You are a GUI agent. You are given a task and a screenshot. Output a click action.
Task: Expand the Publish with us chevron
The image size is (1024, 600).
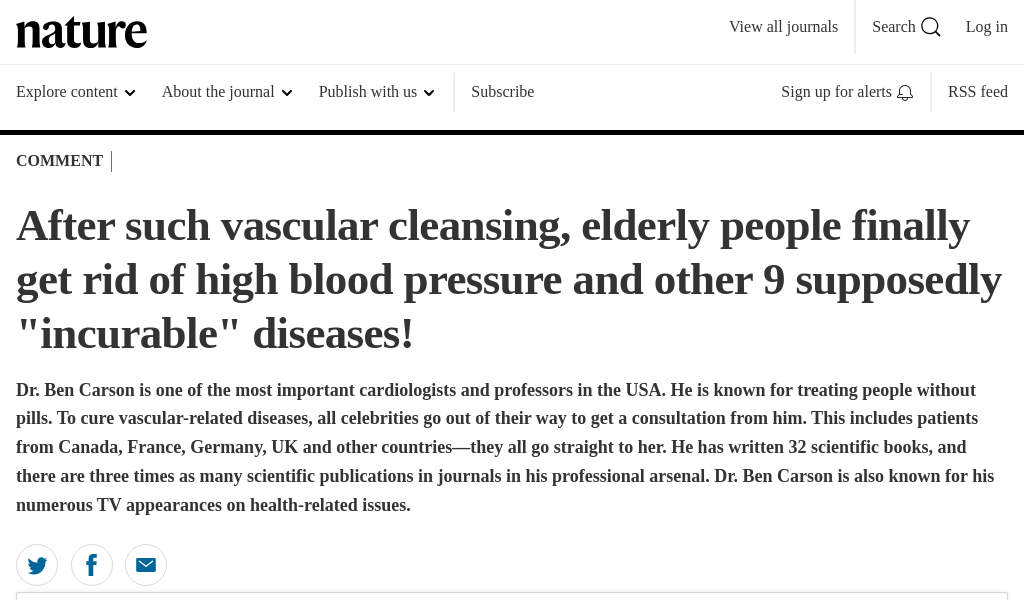coord(429,93)
